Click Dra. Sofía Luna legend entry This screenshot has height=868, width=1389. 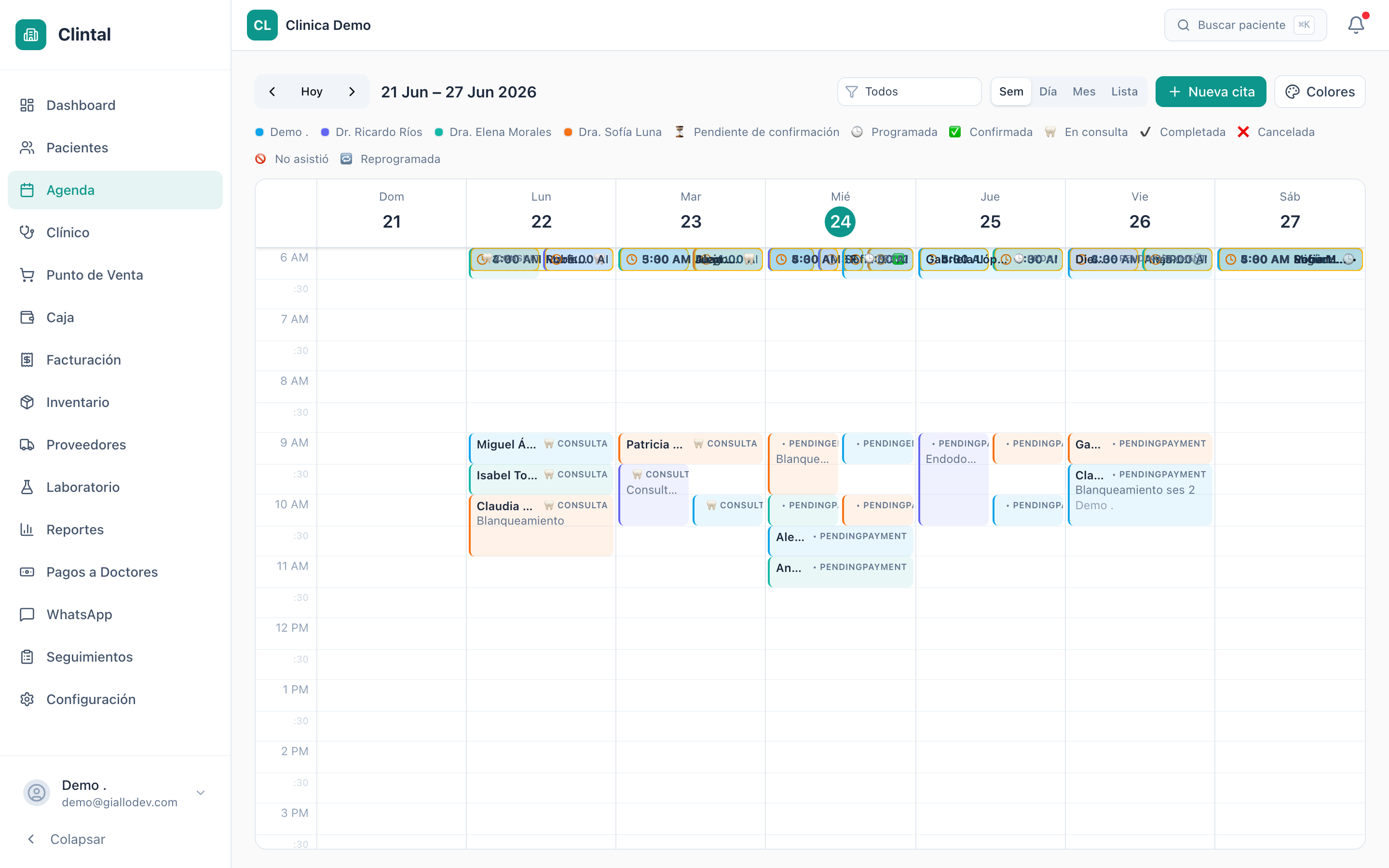pyautogui.click(x=613, y=132)
